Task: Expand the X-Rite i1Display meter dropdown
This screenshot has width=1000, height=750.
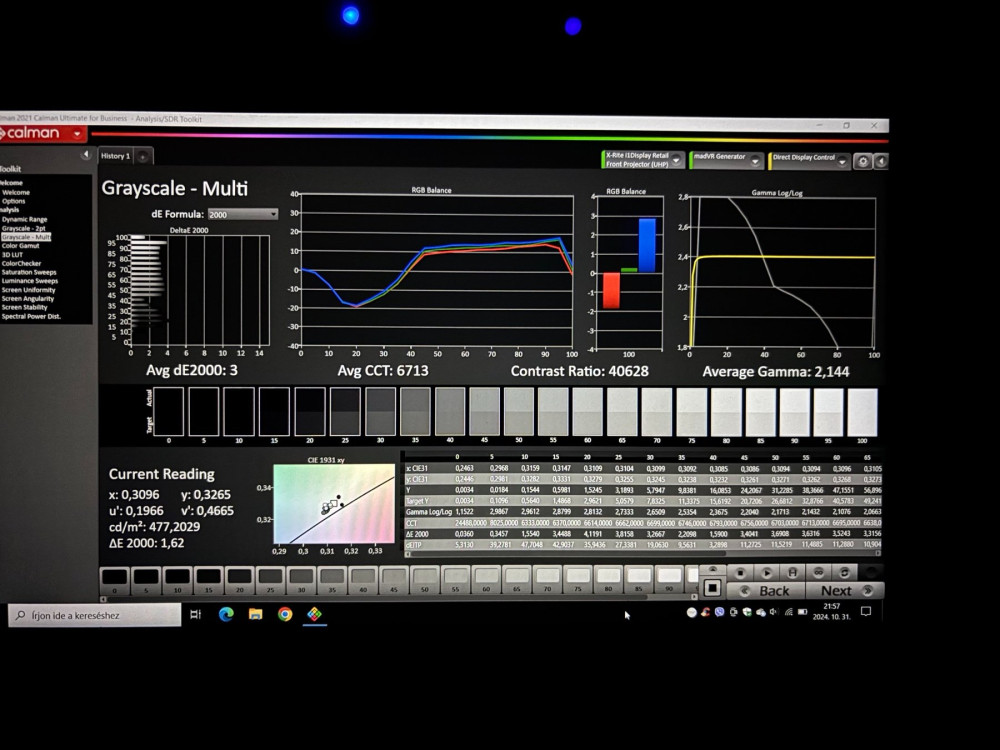Action: (677, 160)
